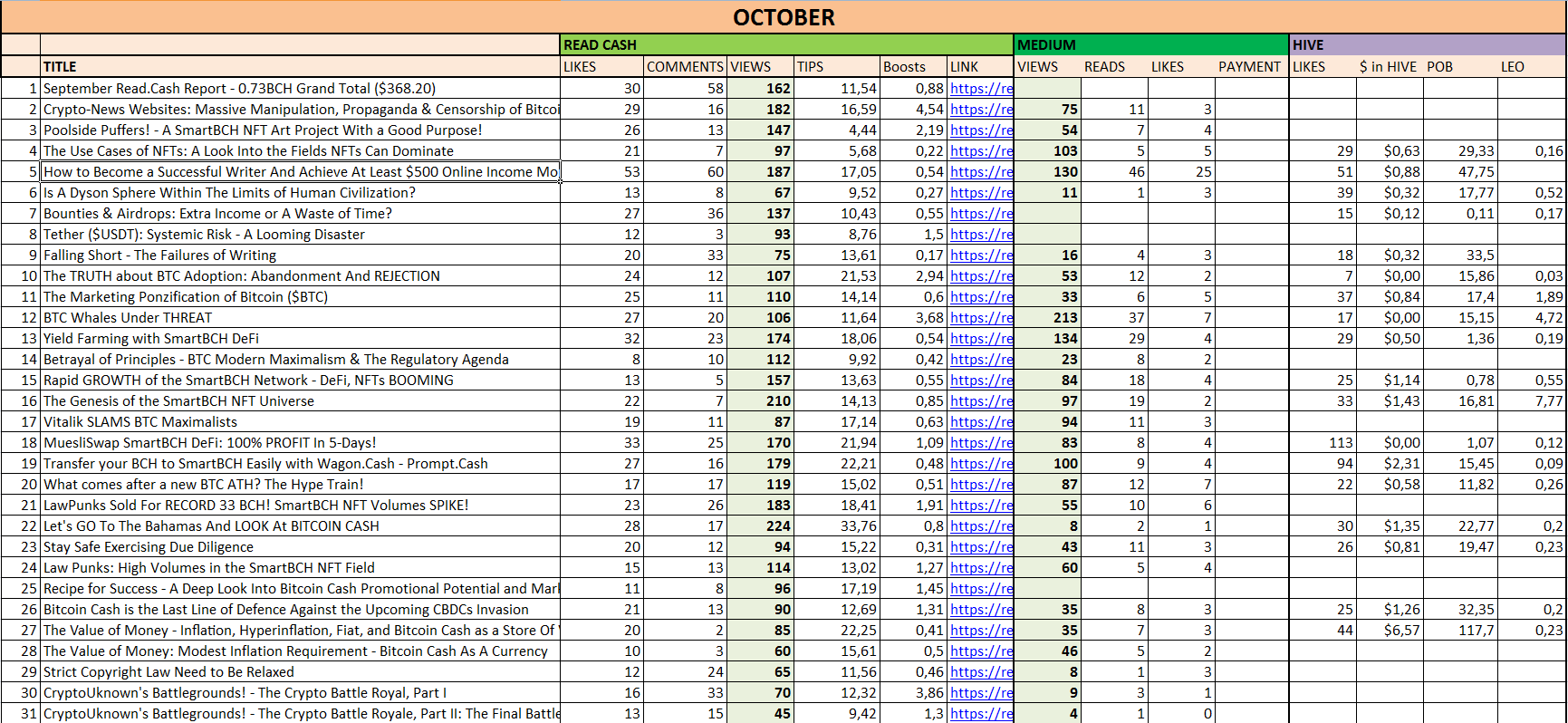
Task: Open the Dyson Sphere article link
Action: tap(981, 193)
